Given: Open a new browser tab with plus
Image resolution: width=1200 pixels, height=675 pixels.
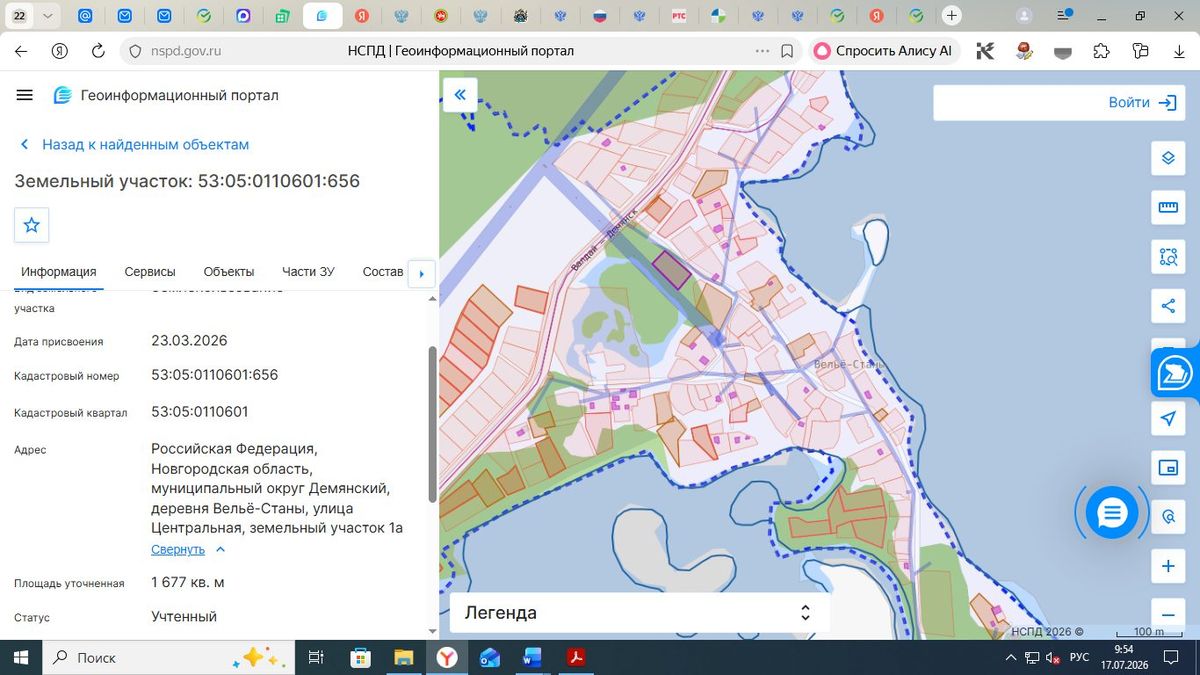Looking at the screenshot, I should coord(952,16).
